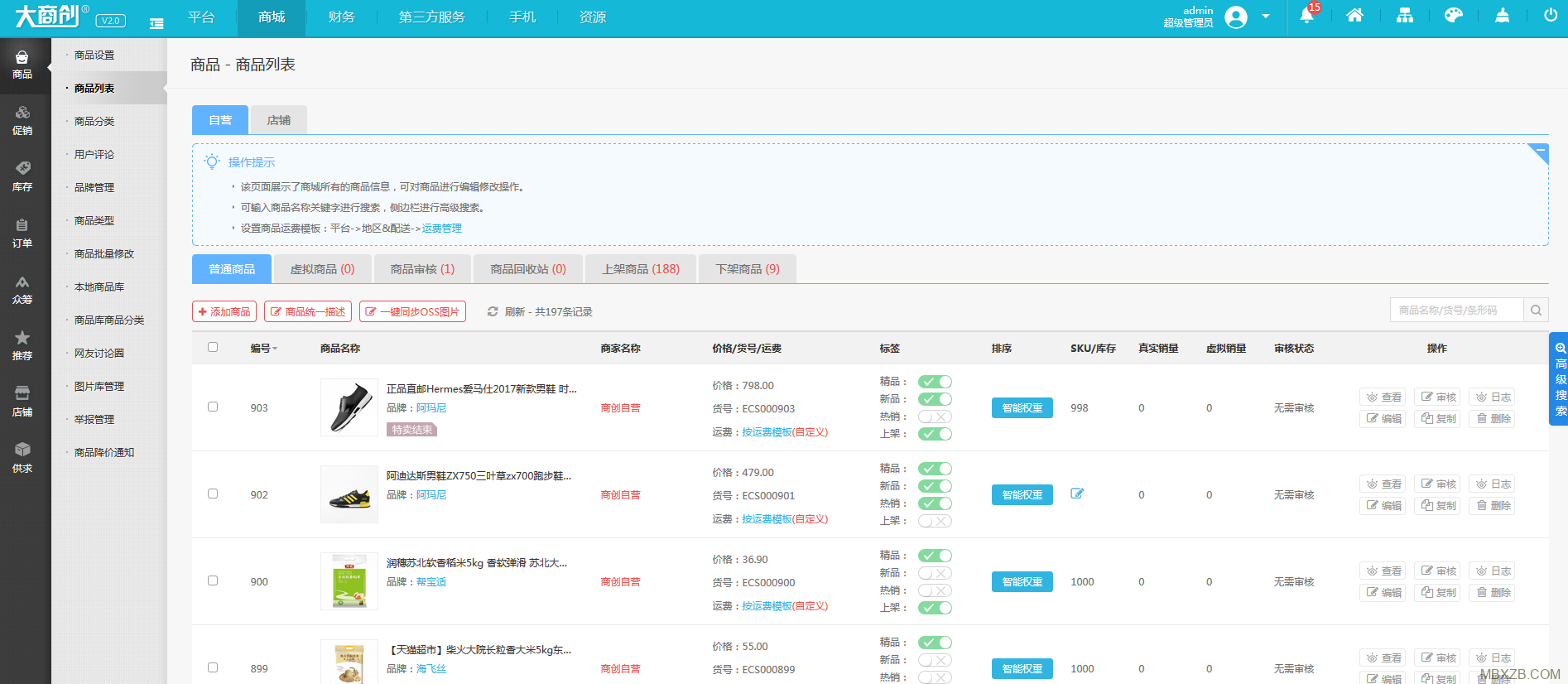Edit stock icon for product 902
The width and height of the screenshot is (1568, 684).
pyautogui.click(x=1077, y=494)
